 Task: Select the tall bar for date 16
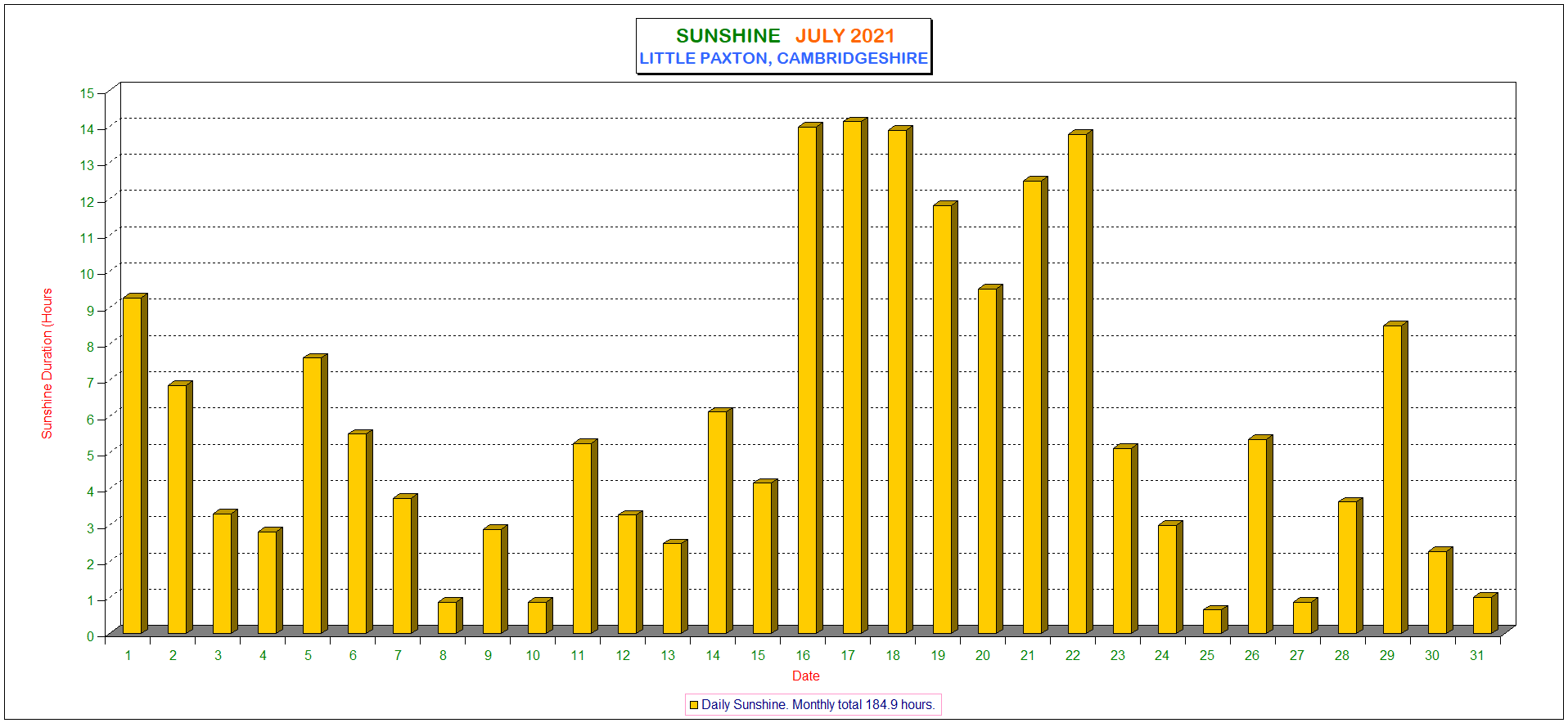[810, 379]
